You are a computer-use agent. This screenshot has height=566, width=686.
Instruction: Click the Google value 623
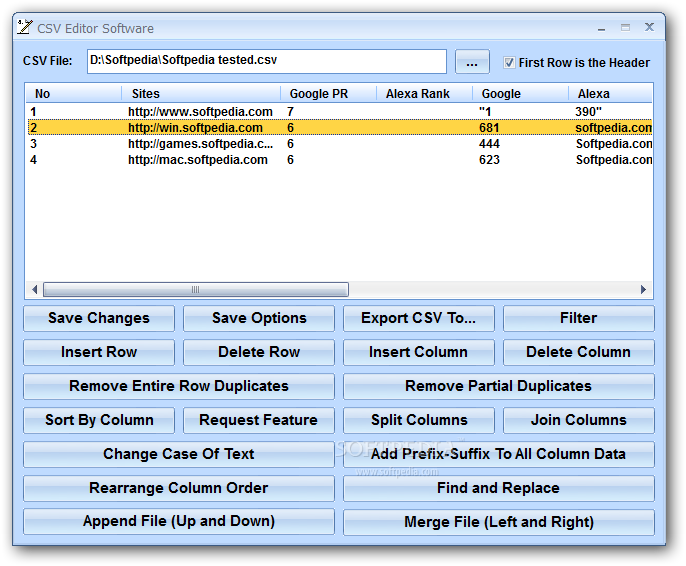click(489, 160)
